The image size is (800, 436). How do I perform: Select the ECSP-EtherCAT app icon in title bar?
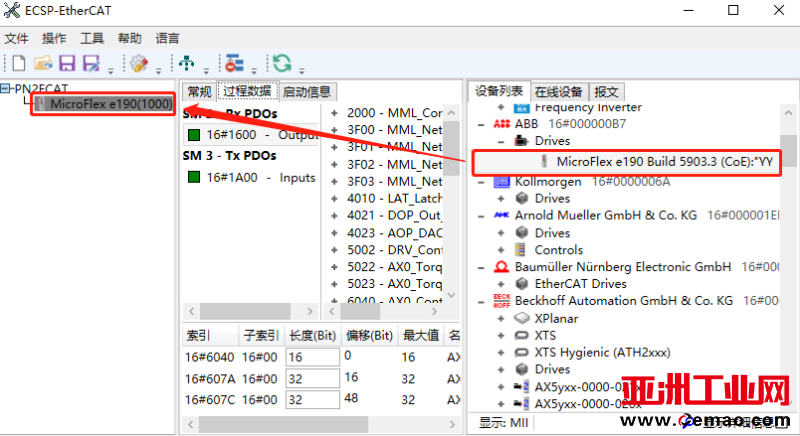12,10
